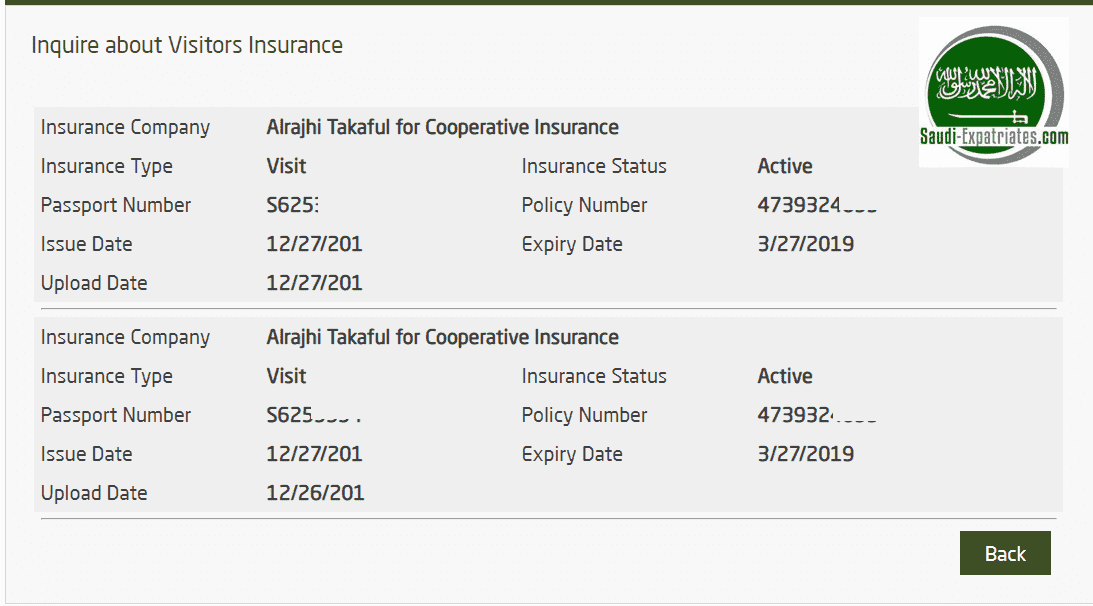
Task: Select the Insurance Type 'Visit' in first record
Action: click(x=286, y=166)
